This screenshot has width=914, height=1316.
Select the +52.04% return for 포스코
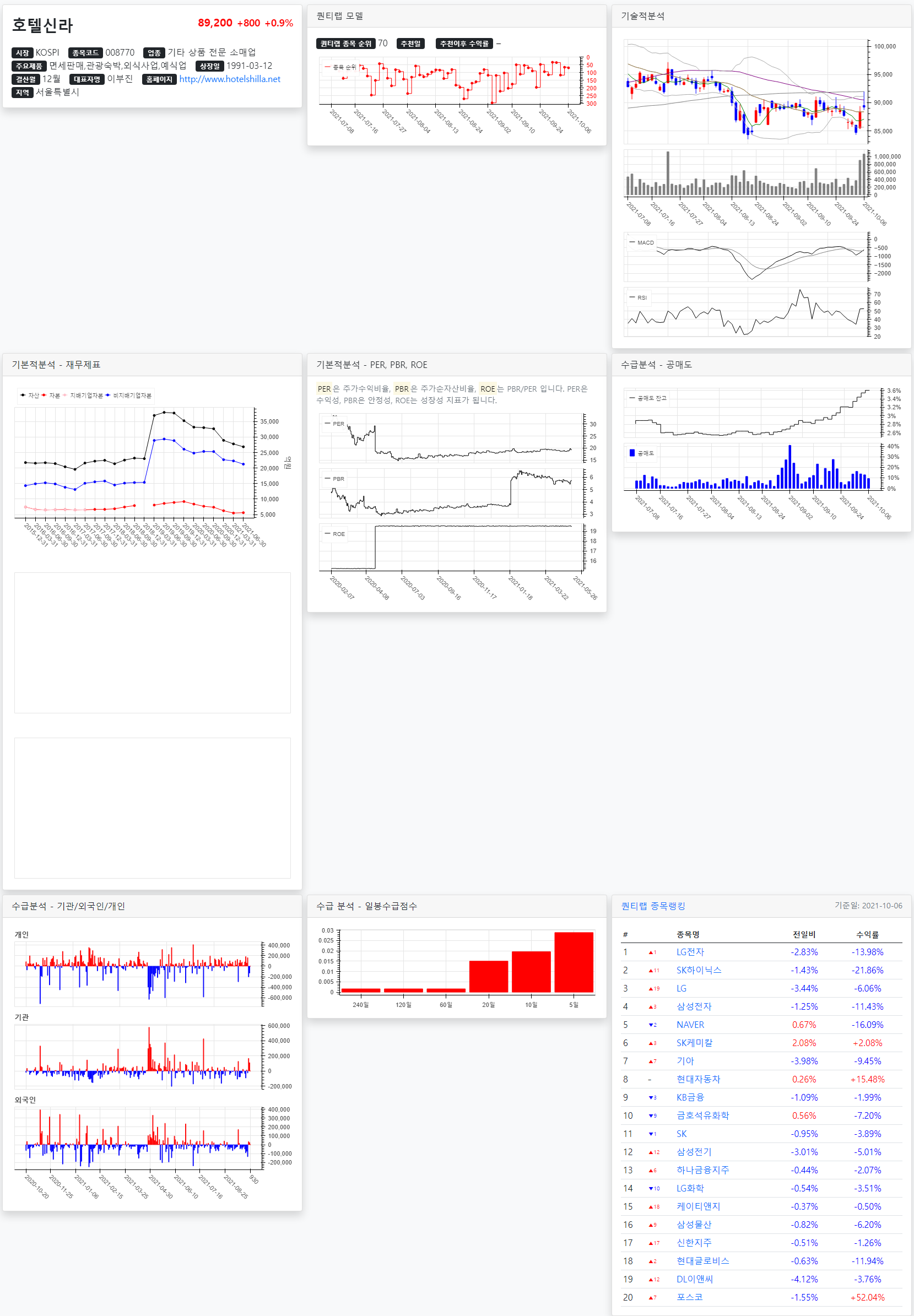pyautogui.click(x=867, y=1297)
